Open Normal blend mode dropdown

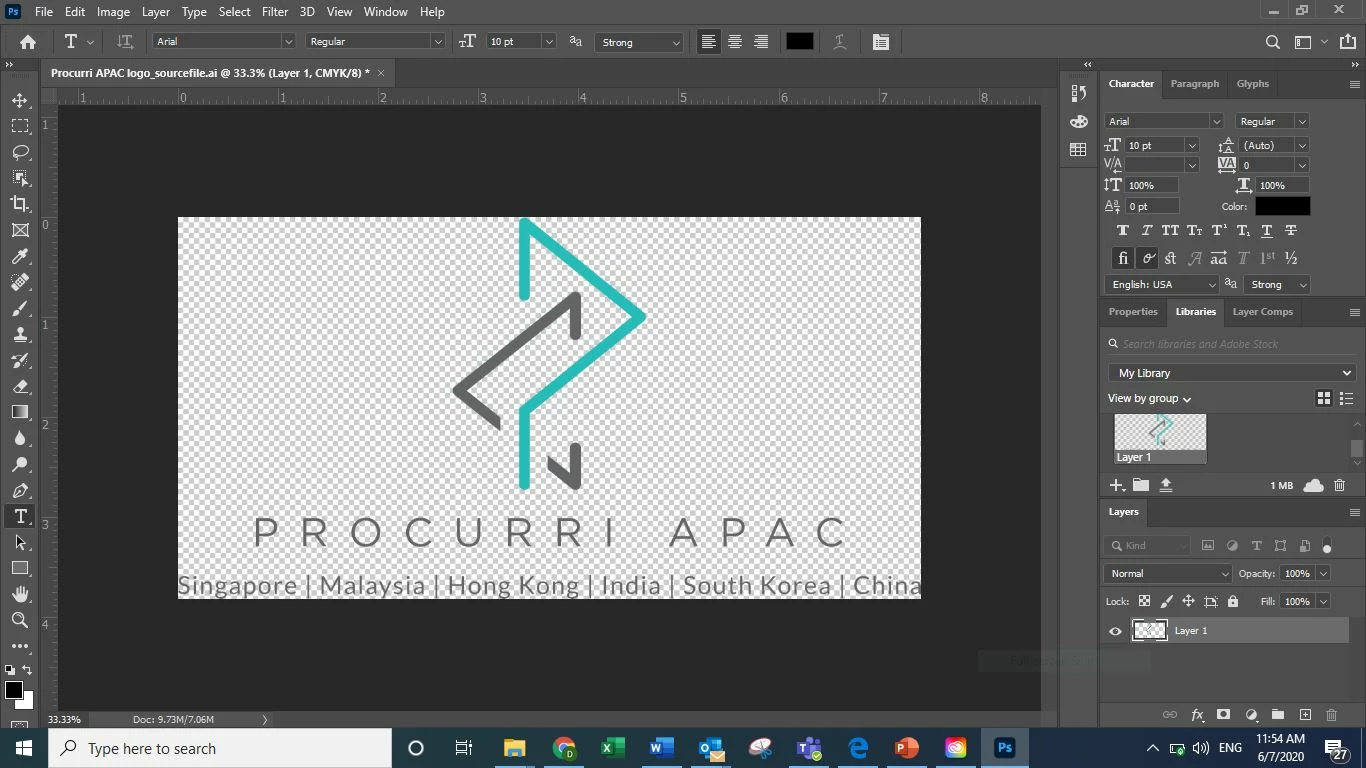point(1168,574)
